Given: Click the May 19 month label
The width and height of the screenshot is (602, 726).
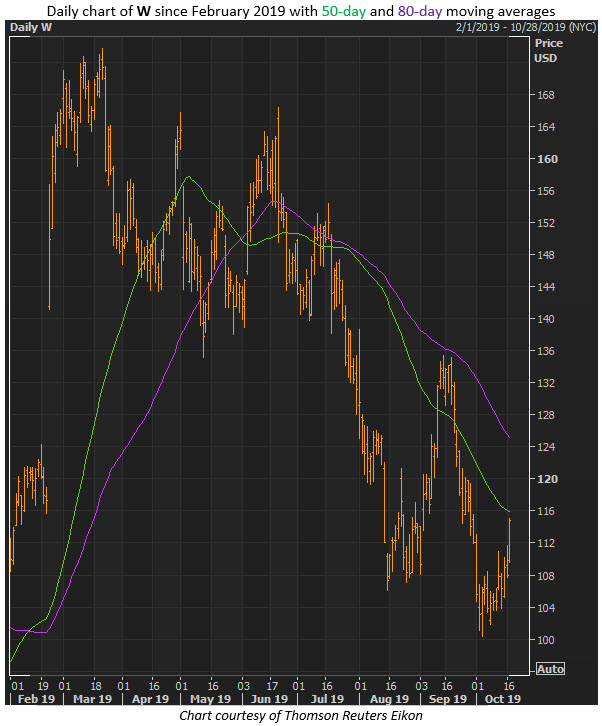Looking at the screenshot, I should pyautogui.click(x=210, y=699).
